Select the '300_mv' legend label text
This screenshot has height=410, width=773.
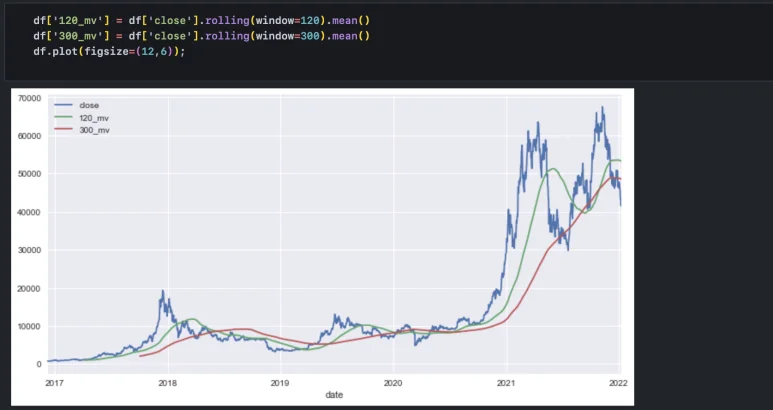point(94,130)
